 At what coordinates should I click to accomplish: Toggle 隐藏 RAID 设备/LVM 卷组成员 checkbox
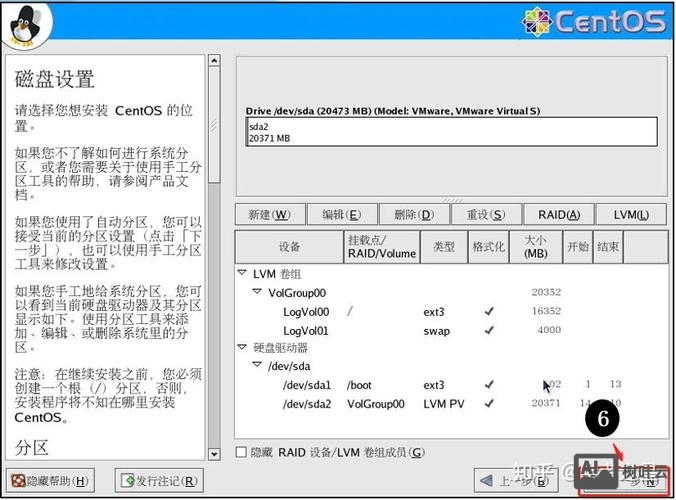point(241,452)
